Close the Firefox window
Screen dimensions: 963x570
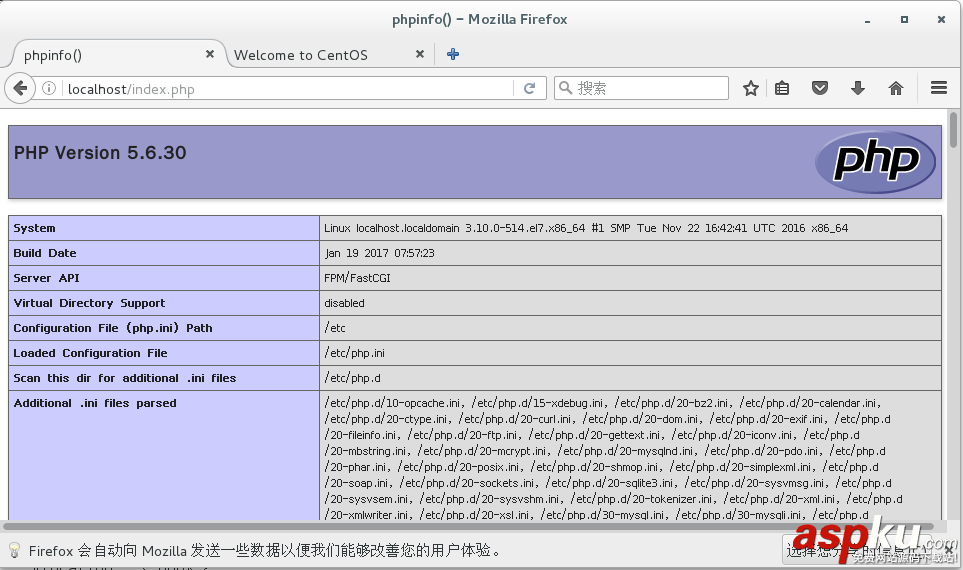point(941,20)
